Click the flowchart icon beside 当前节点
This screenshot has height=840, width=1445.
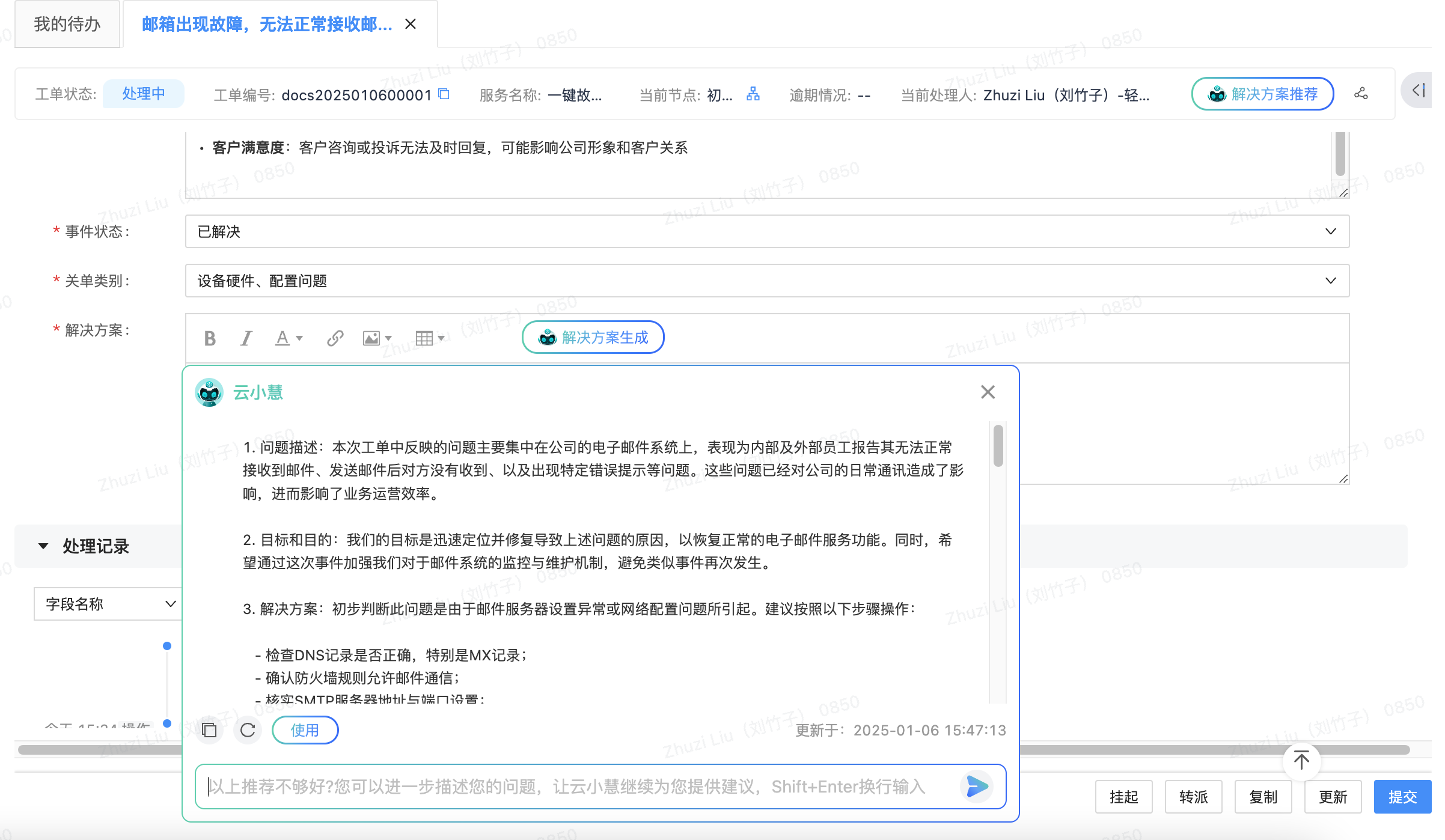tap(753, 94)
